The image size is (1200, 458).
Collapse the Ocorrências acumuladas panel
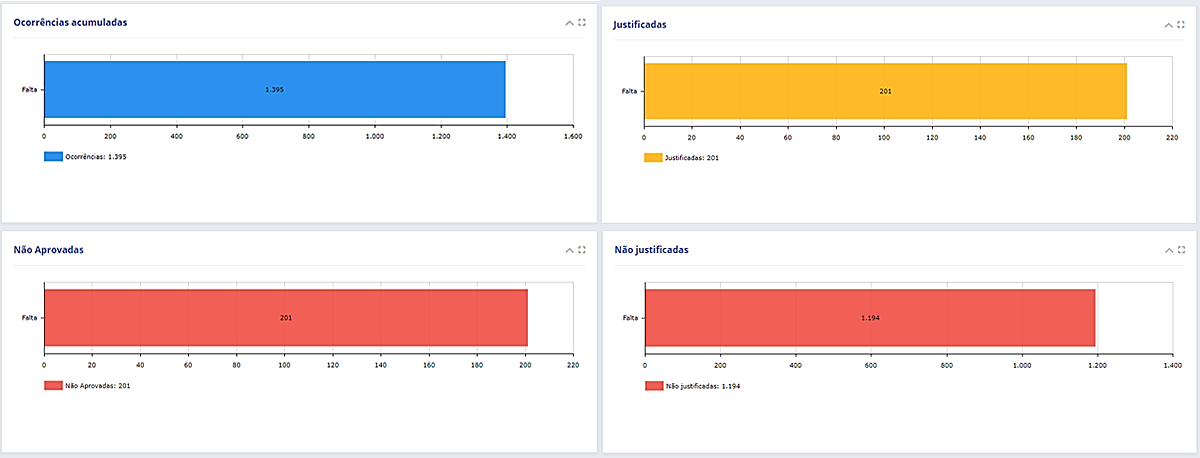click(x=569, y=22)
